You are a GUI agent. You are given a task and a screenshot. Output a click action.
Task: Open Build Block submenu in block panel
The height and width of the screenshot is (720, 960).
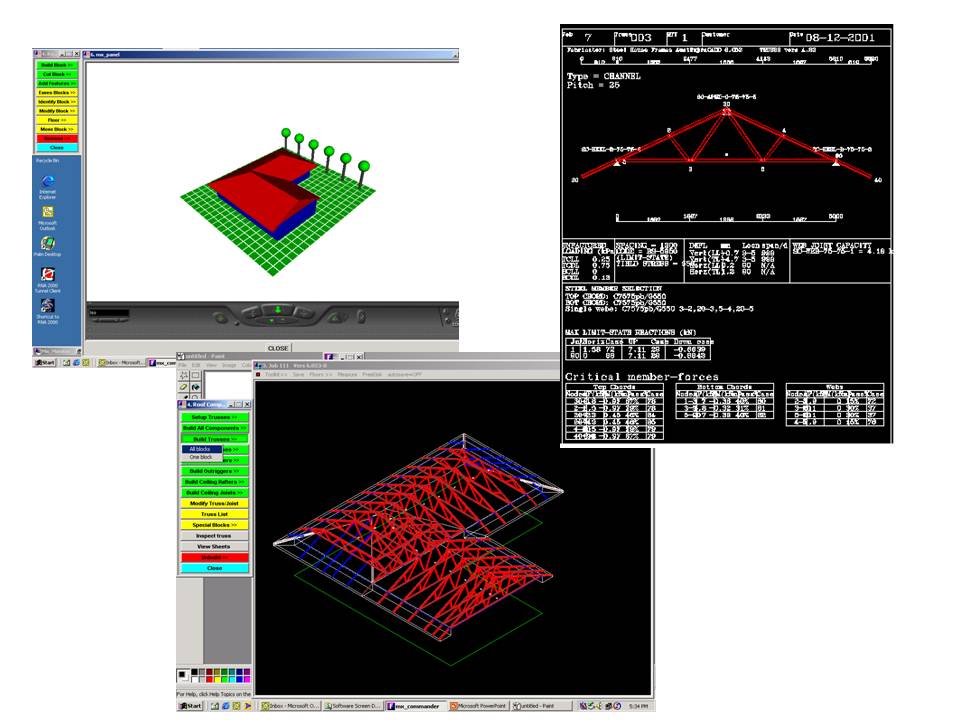click(57, 65)
